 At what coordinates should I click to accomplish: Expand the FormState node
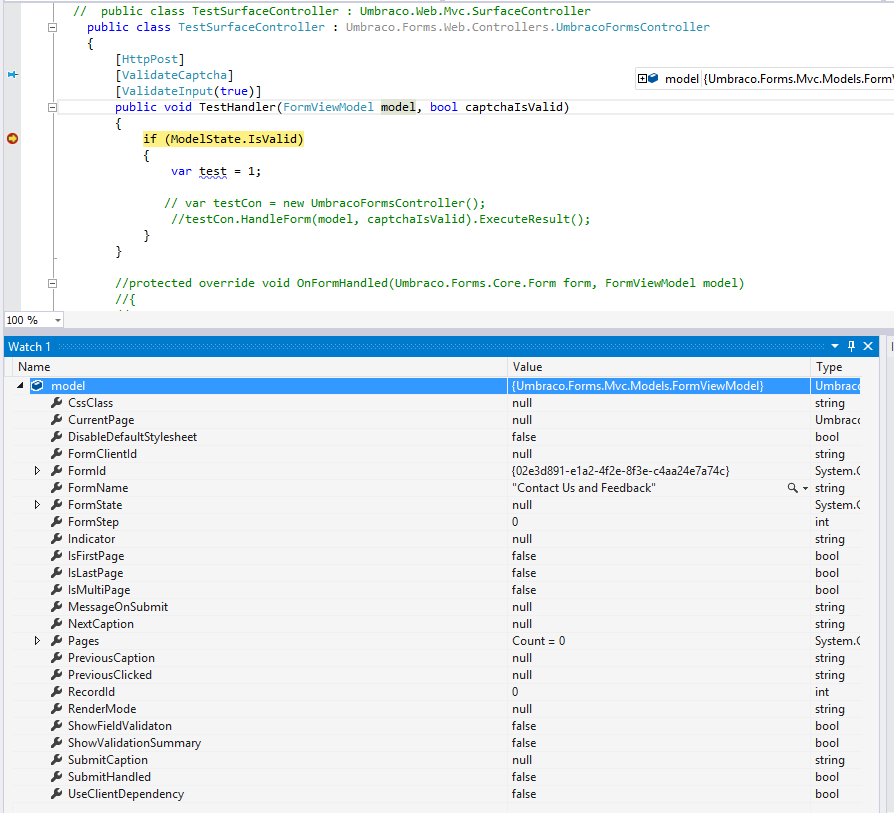pos(37,505)
